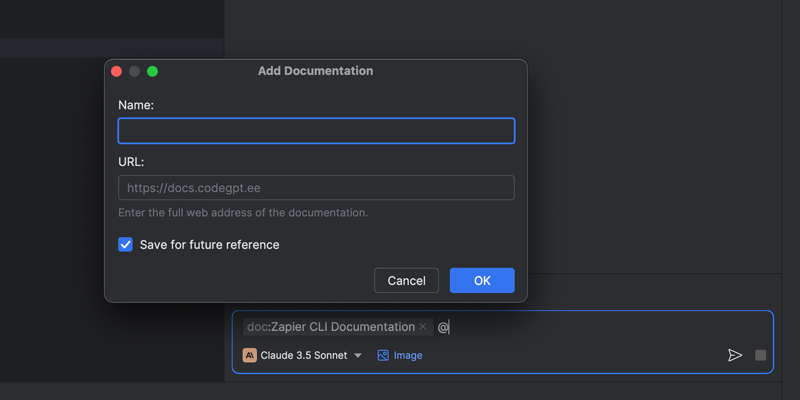
Task: Click the green zoom button on dialog
Action: (153, 71)
